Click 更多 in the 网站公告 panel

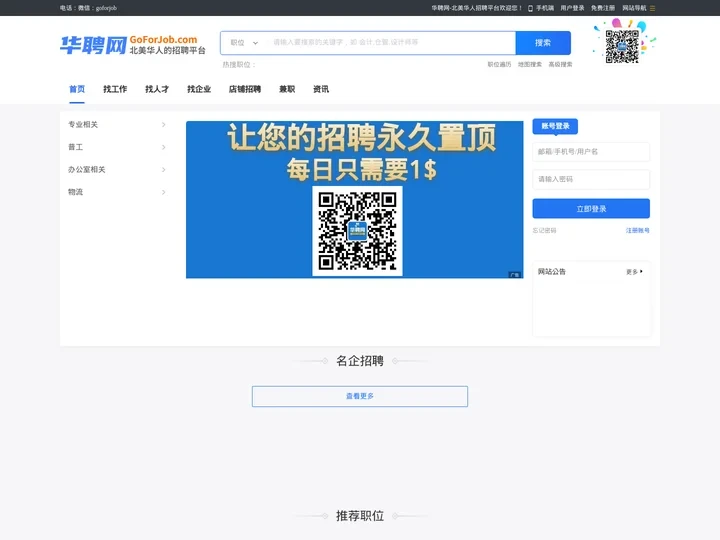[634, 272]
